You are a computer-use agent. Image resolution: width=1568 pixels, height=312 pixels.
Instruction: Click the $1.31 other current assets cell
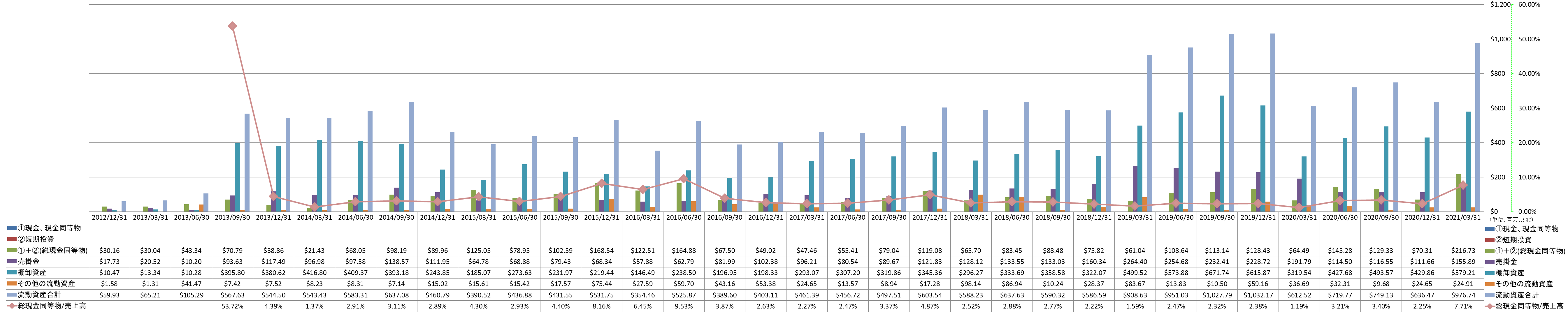click(x=150, y=284)
